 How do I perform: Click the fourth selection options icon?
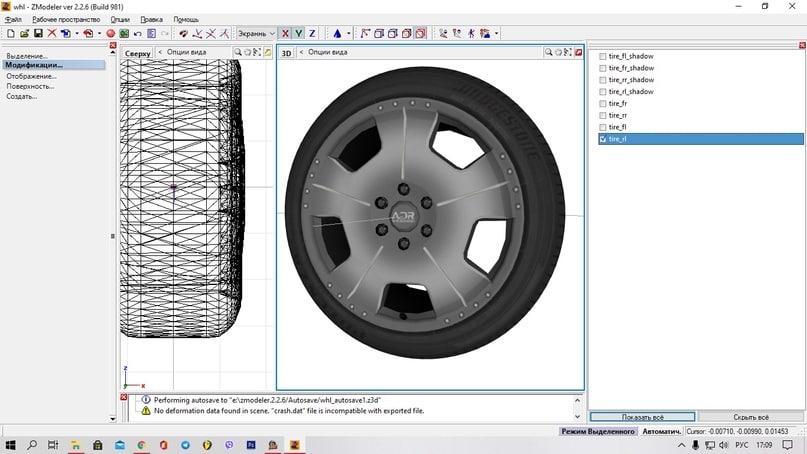[x=485, y=33]
